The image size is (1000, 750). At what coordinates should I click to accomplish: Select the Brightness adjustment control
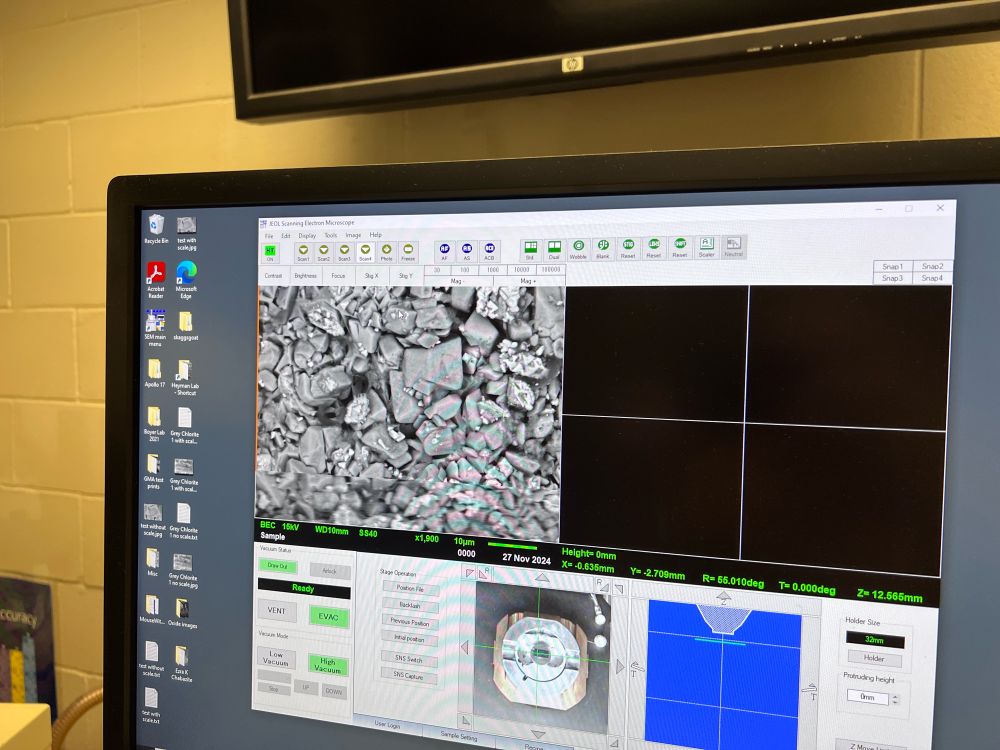coord(305,276)
